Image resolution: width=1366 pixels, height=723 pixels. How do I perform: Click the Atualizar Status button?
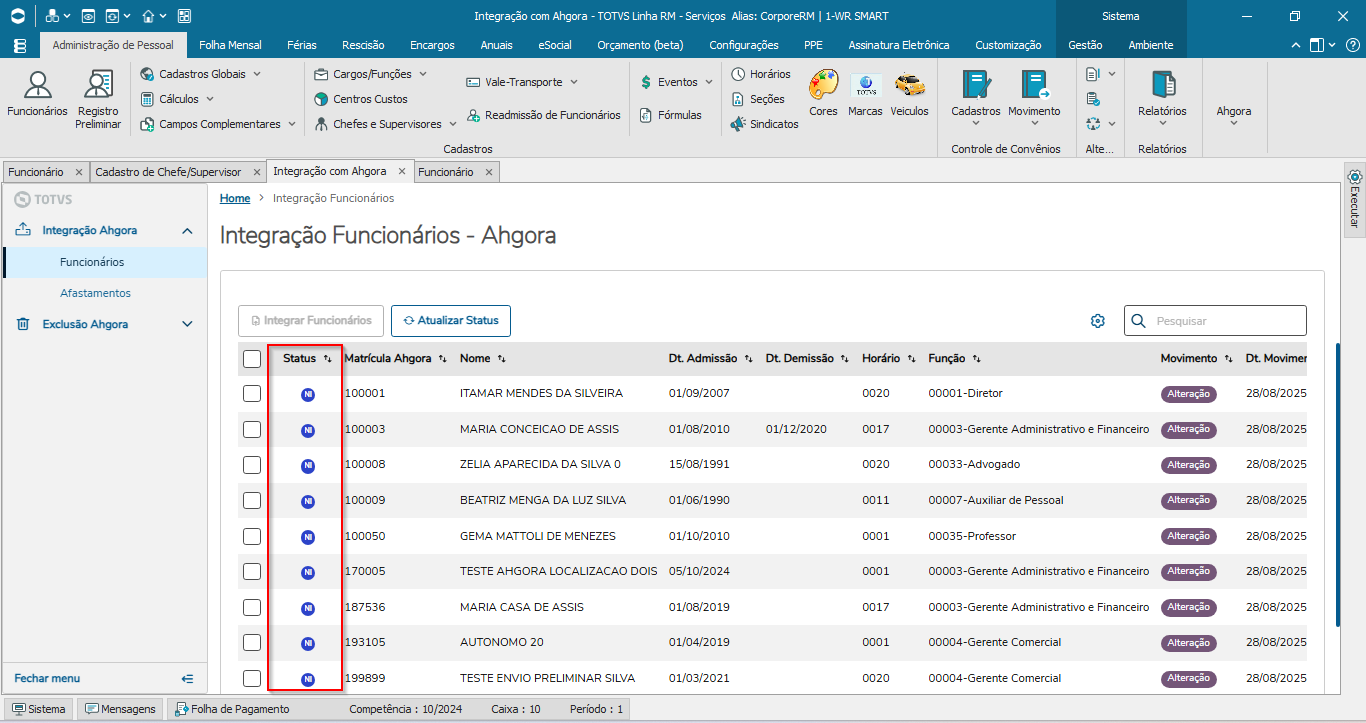click(x=451, y=321)
